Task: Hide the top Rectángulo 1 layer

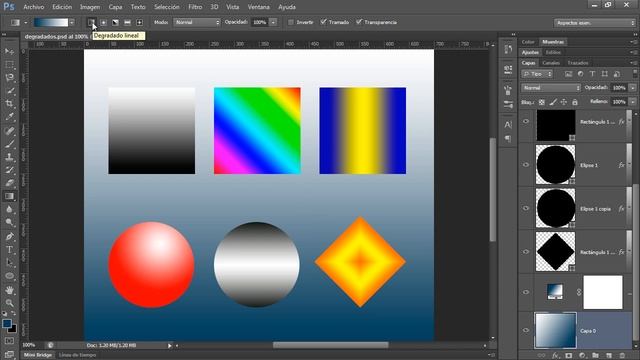Action: tap(526, 122)
